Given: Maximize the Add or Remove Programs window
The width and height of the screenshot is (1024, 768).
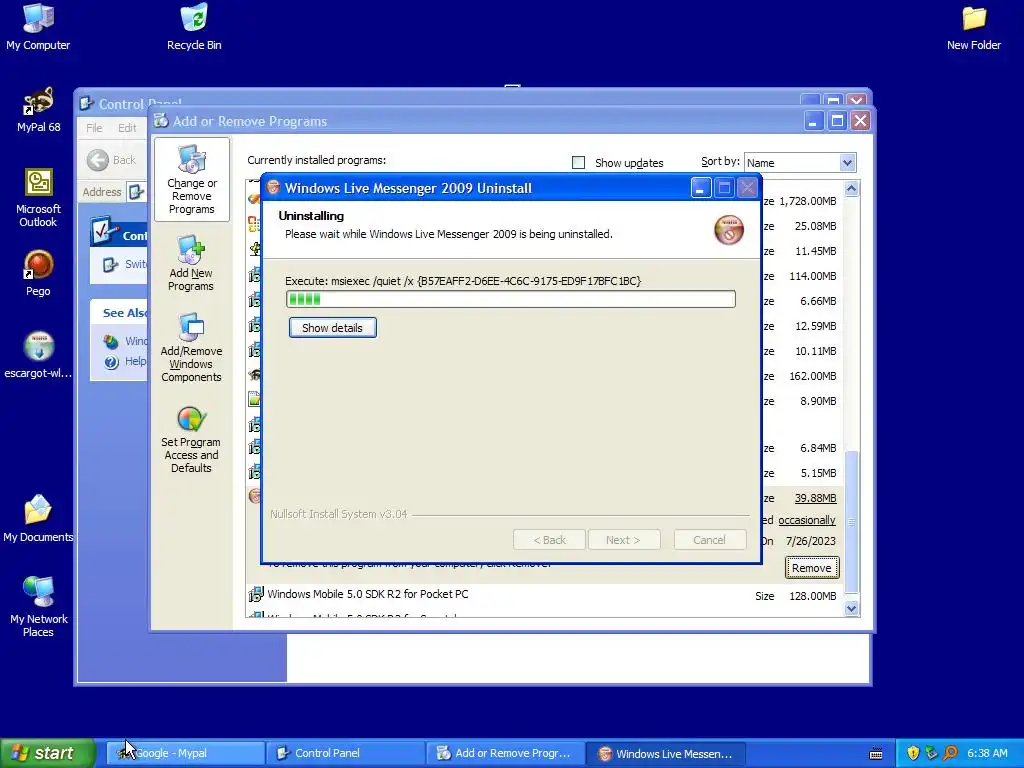Looking at the screenshot, I should pos(837,121).
